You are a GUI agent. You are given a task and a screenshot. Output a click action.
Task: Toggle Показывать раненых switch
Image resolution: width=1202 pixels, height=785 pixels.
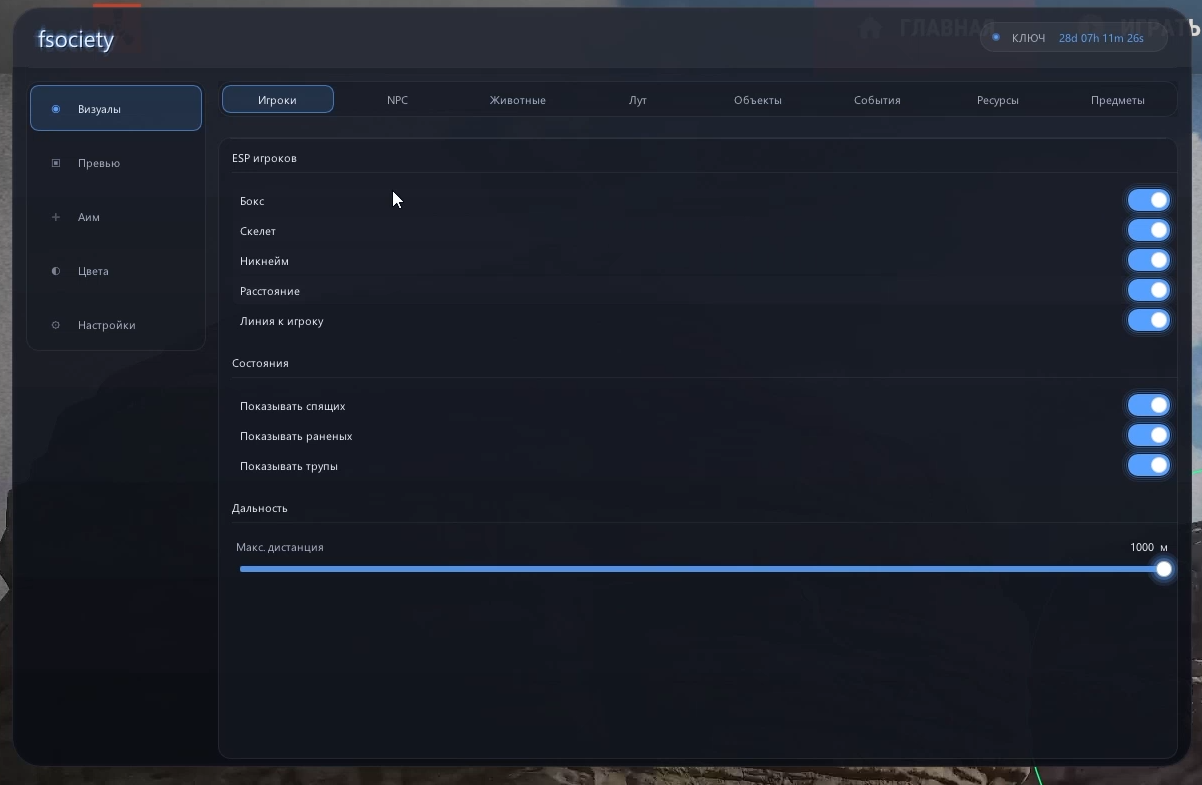1148,435
